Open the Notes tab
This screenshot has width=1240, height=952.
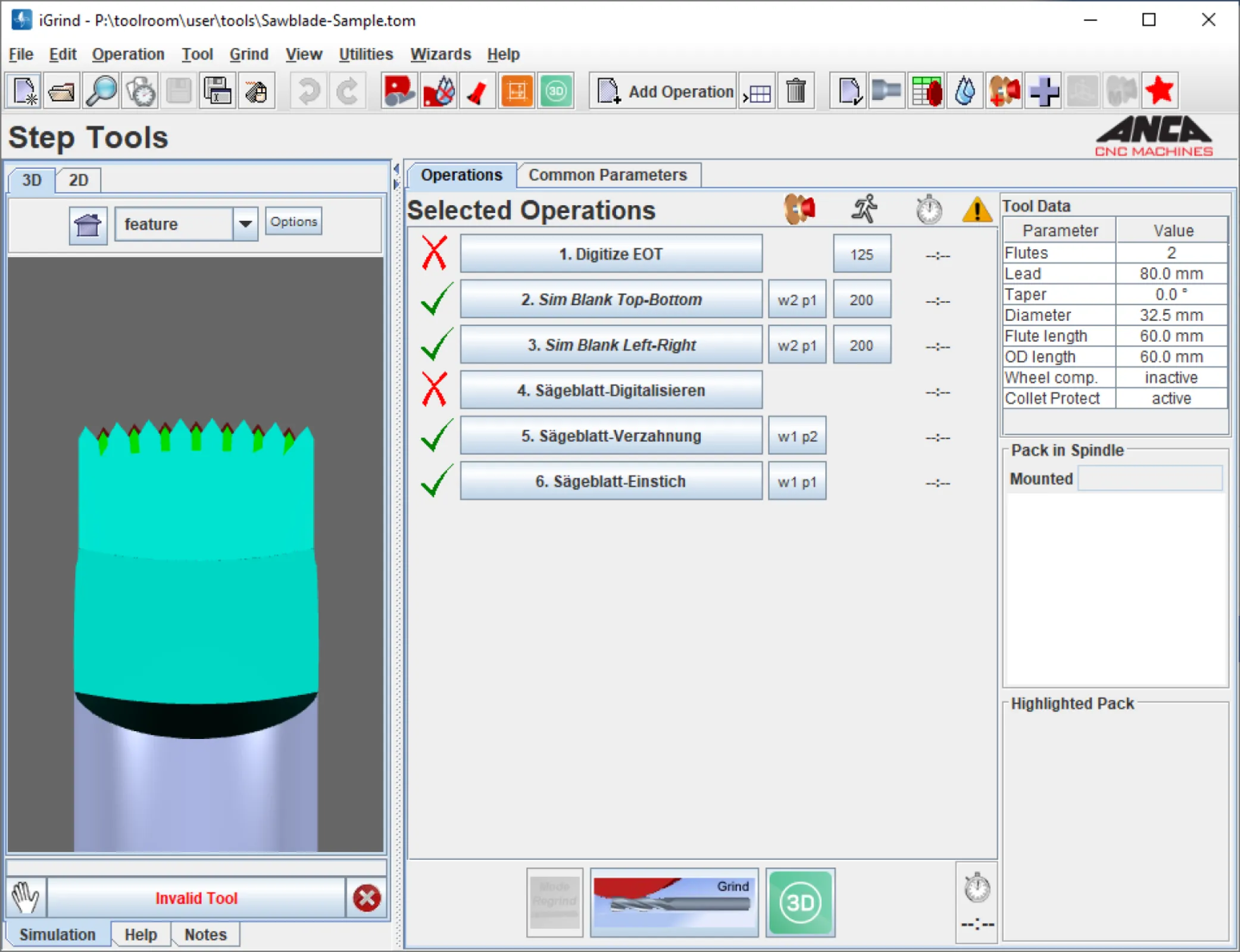(205, 934)
